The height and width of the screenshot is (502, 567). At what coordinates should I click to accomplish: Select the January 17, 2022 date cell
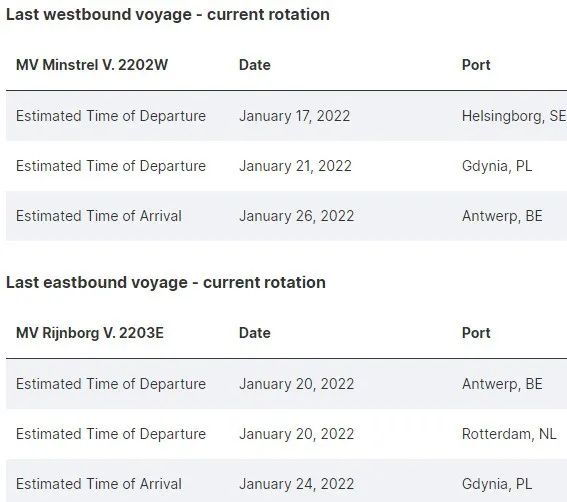[x=294, y=116]
